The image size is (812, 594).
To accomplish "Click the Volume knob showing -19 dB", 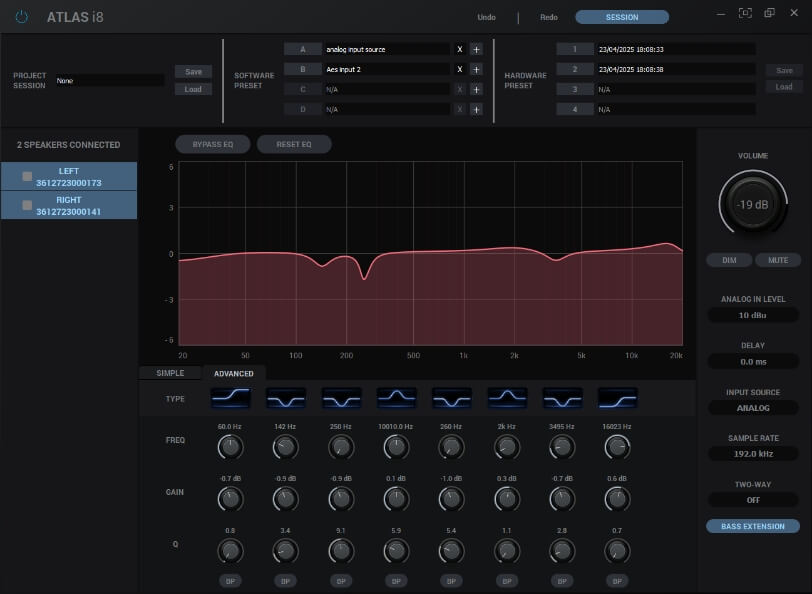I will coord(753,204).
